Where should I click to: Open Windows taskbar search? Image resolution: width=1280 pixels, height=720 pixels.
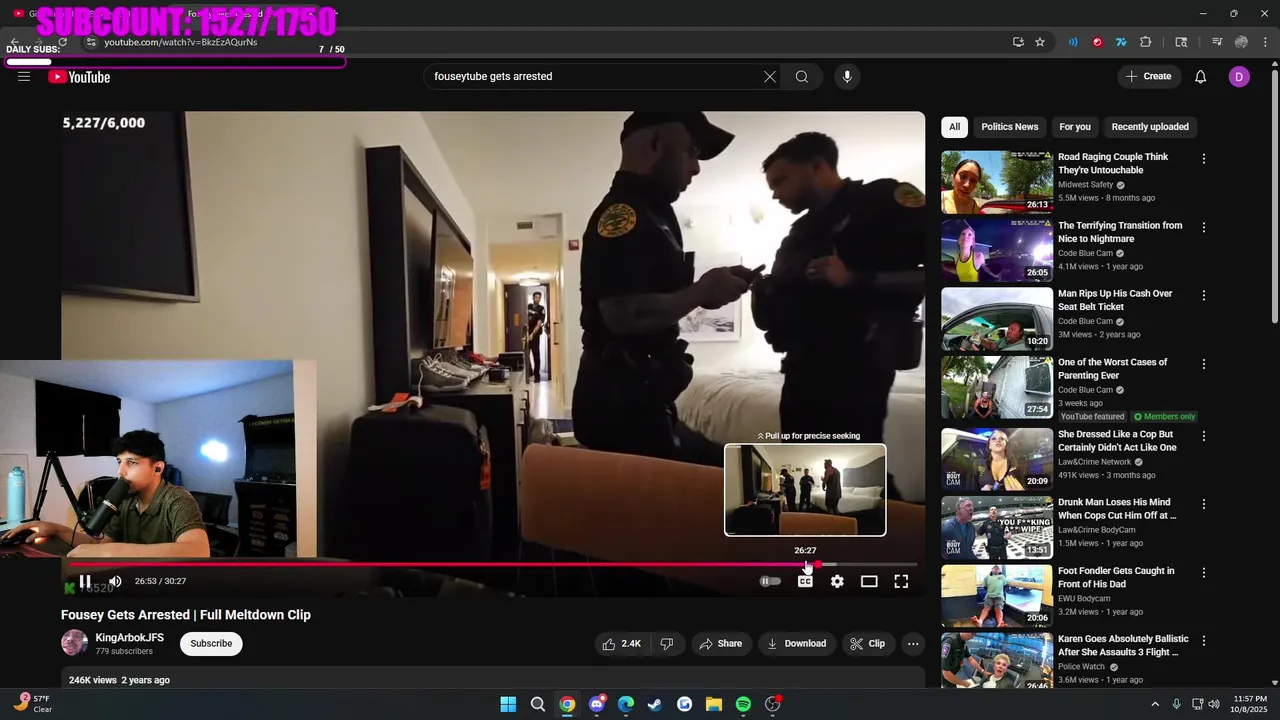point(538,704)
